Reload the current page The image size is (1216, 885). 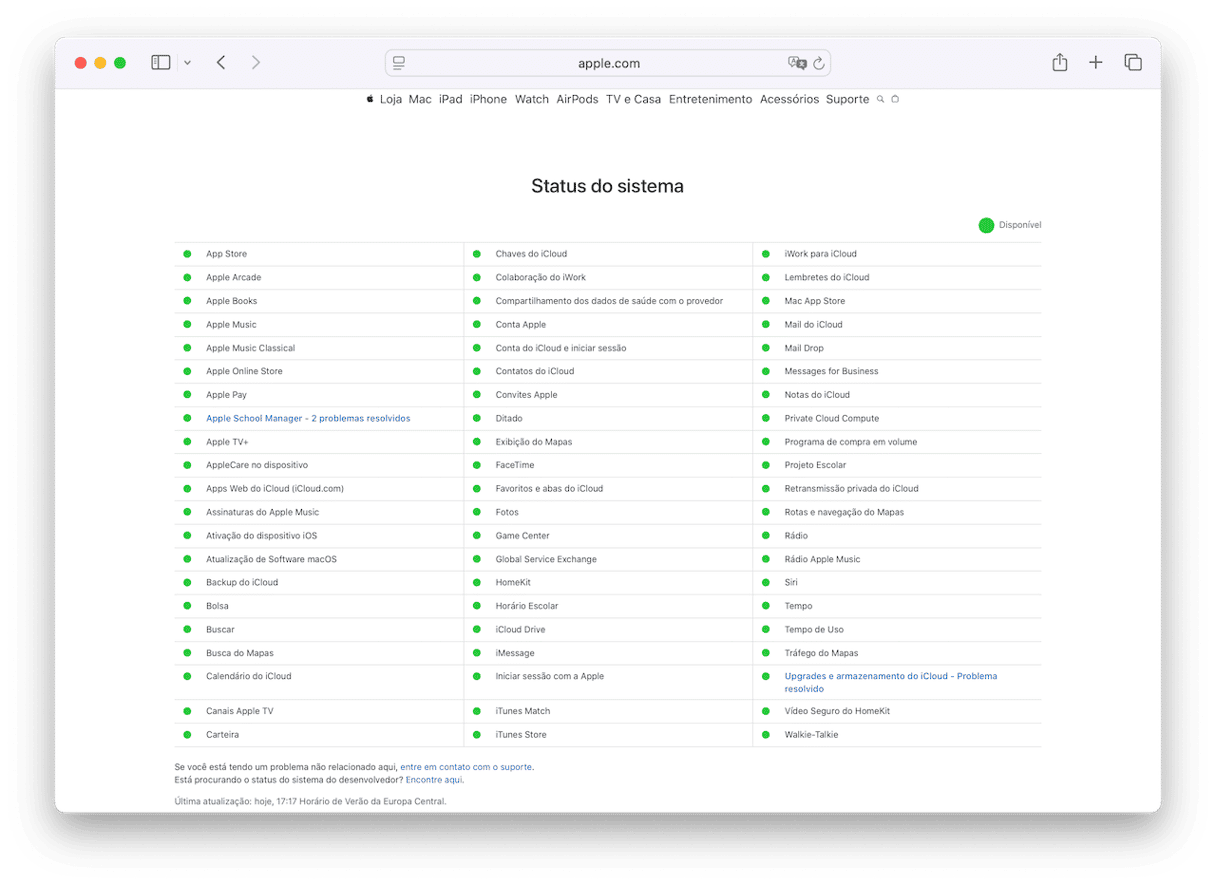(819, 63)
